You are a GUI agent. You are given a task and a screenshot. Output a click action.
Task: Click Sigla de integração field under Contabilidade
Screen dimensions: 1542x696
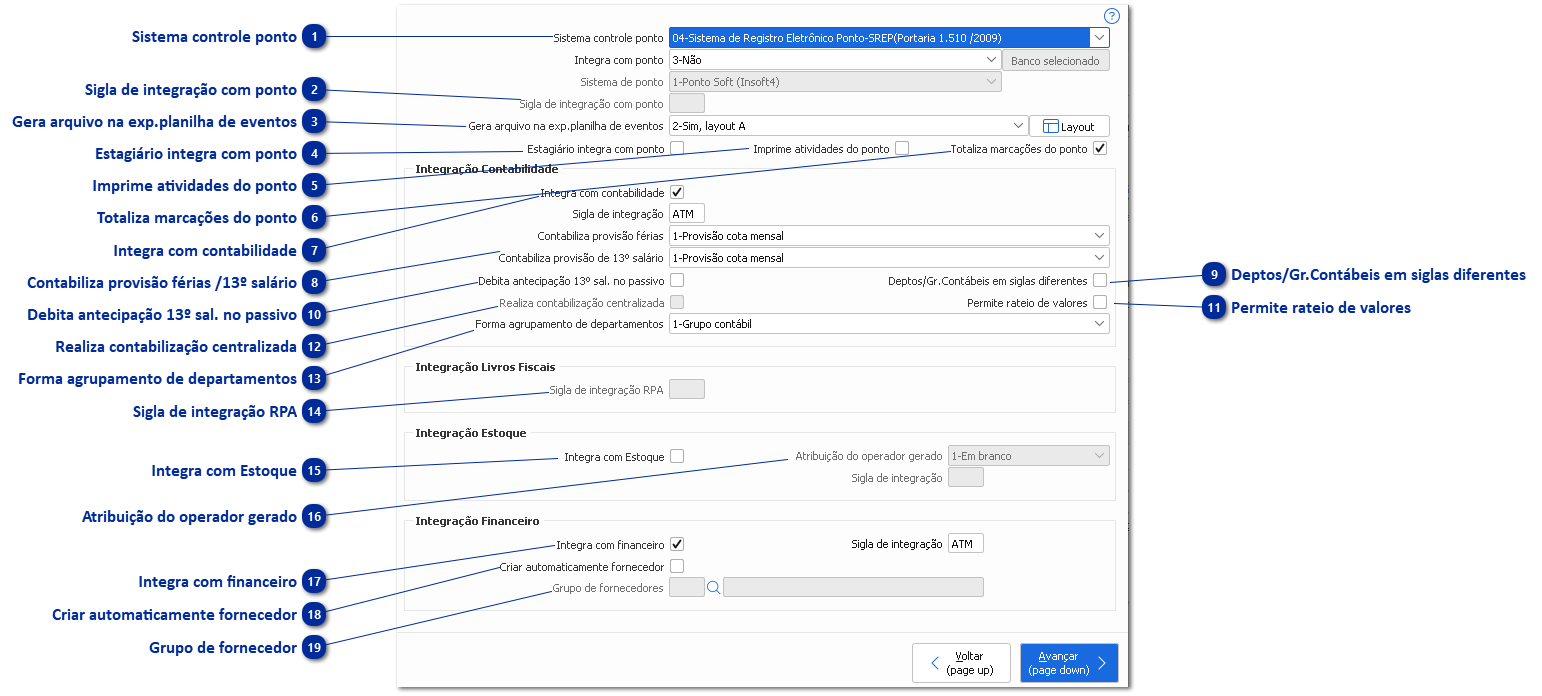point(687,214)
